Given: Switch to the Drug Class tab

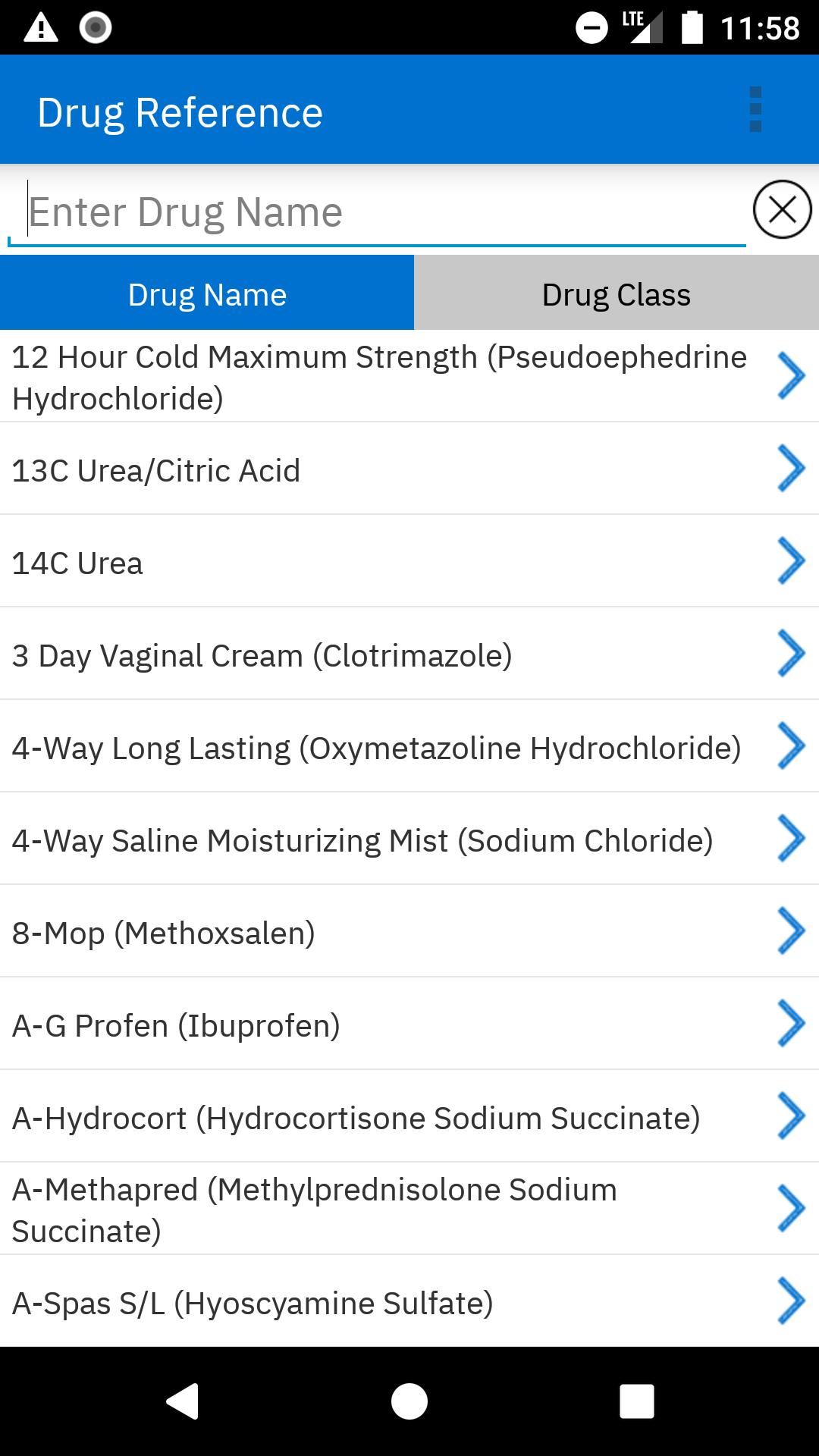Looking at the screenshot, I should coord(616,293).
